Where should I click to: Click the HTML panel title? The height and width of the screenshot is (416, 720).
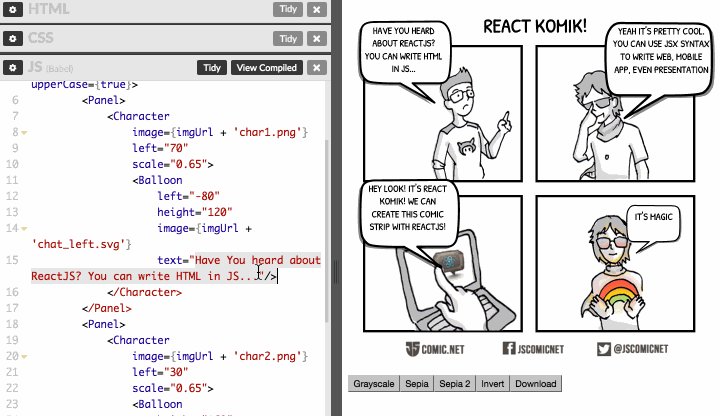click(x=49, y=9)
